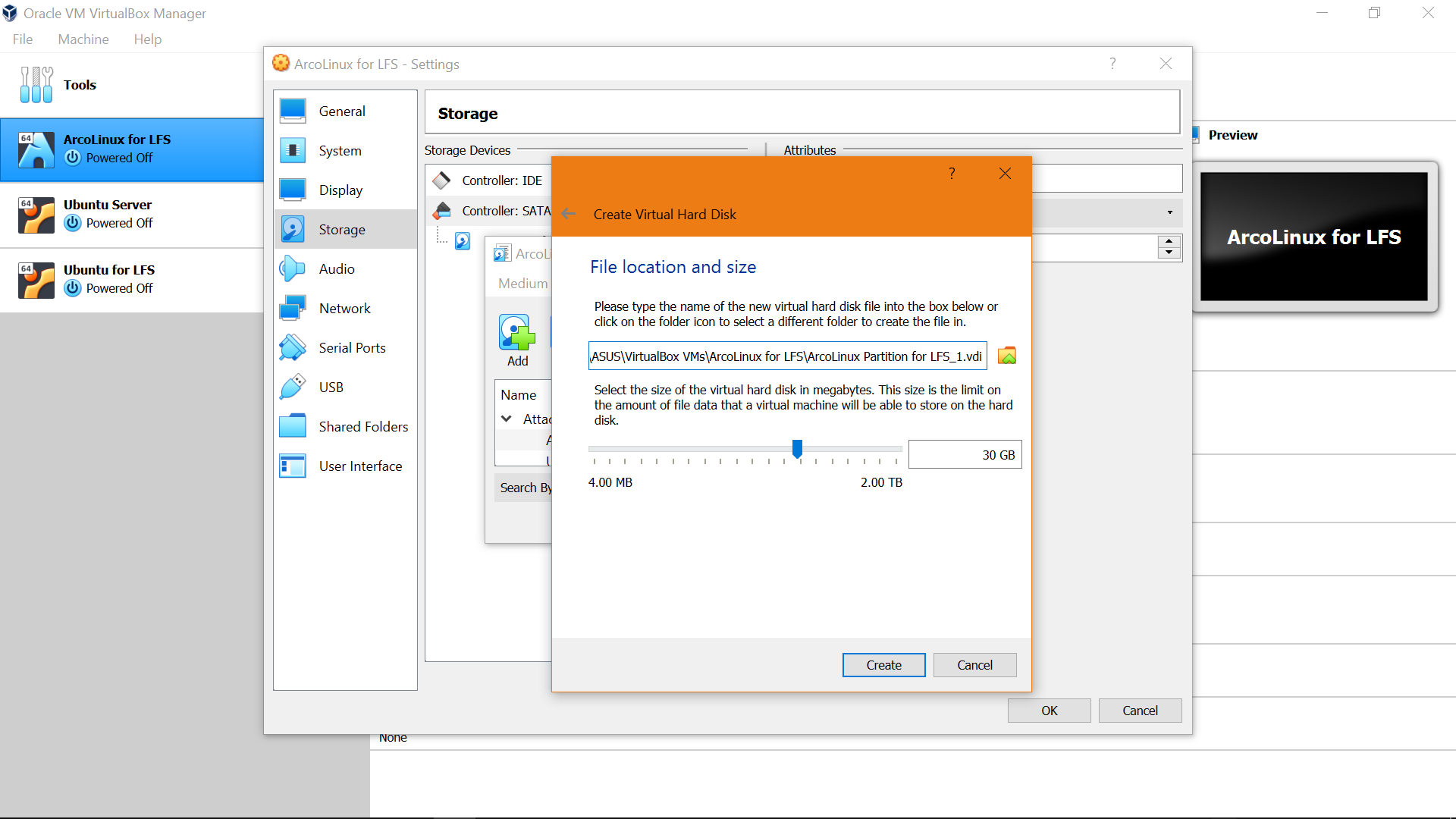The height and width of the screenshot is (819, 1456).
Task: Select the Controller: IDE entry
Action: (x=489, y=180)
